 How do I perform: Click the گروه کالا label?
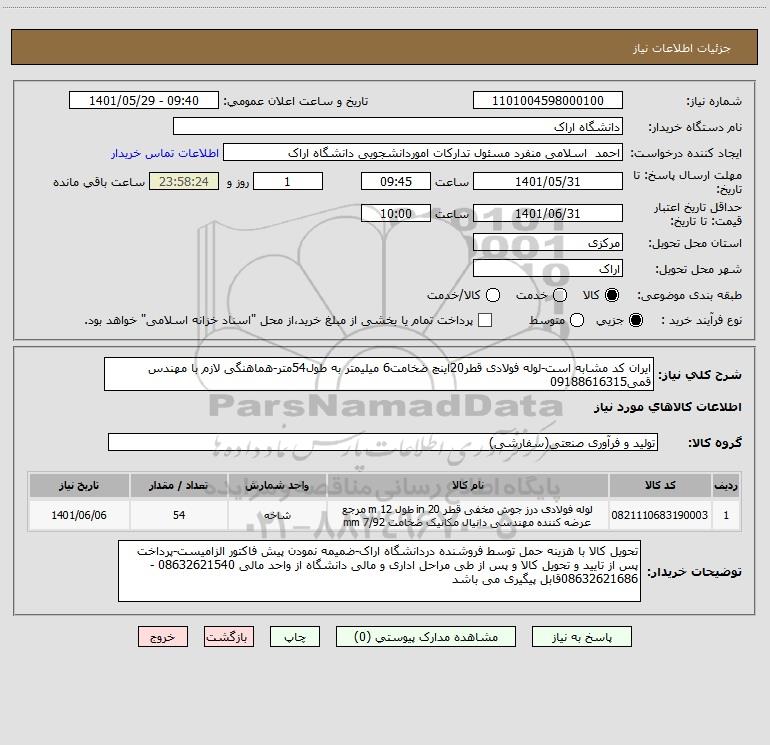715,443
